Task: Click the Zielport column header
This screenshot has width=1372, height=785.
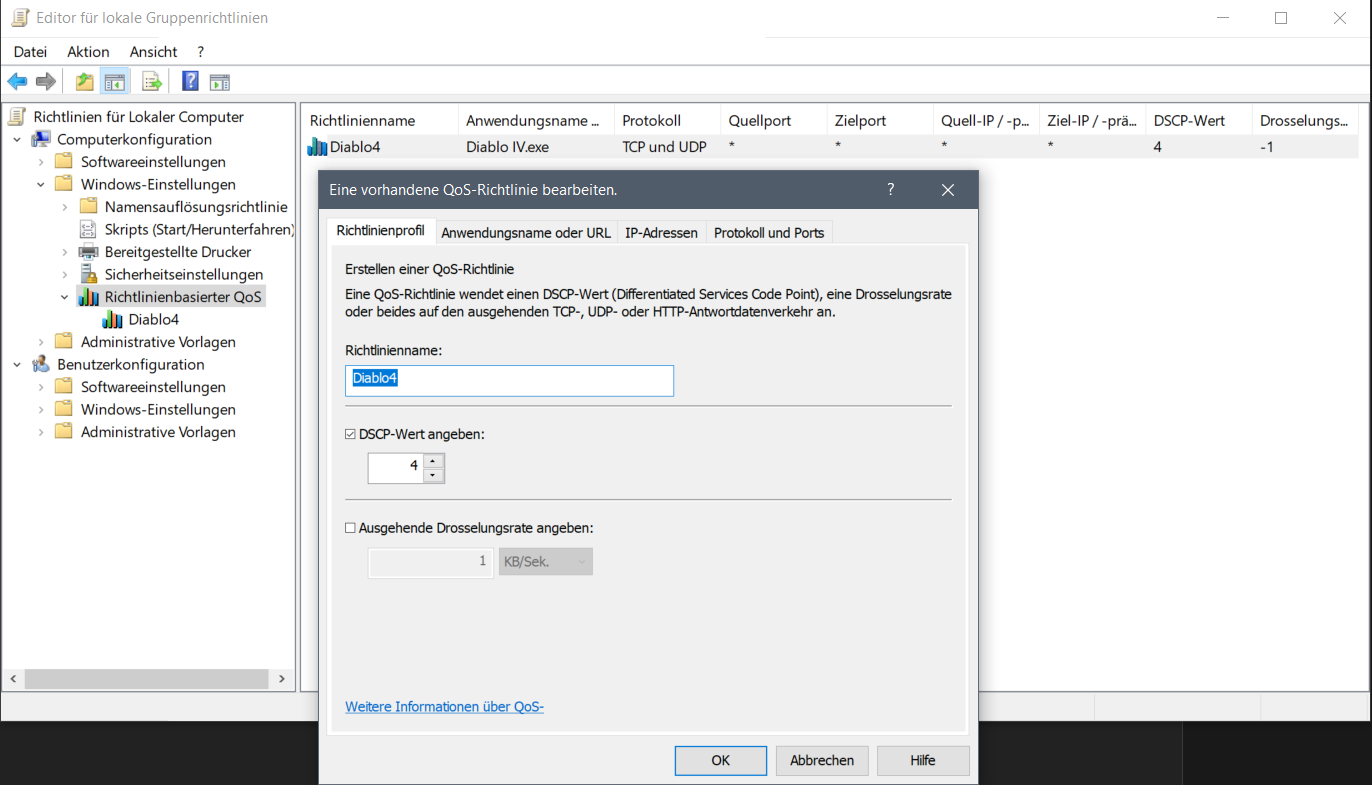Action: (x=879, y=120)
